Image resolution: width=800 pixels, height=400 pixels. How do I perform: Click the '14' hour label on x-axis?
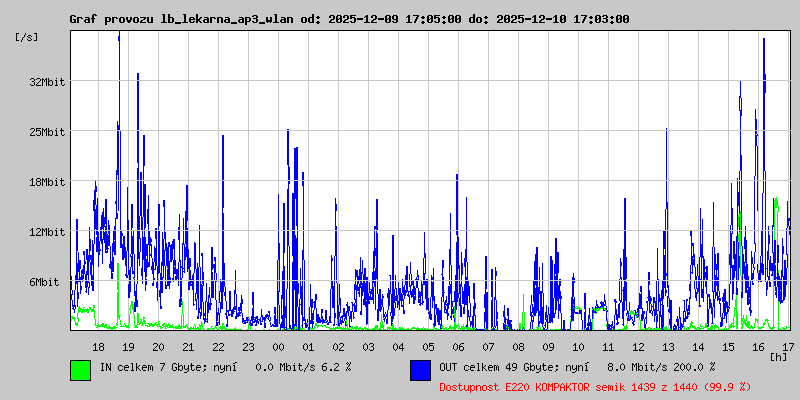coord(698,347)
